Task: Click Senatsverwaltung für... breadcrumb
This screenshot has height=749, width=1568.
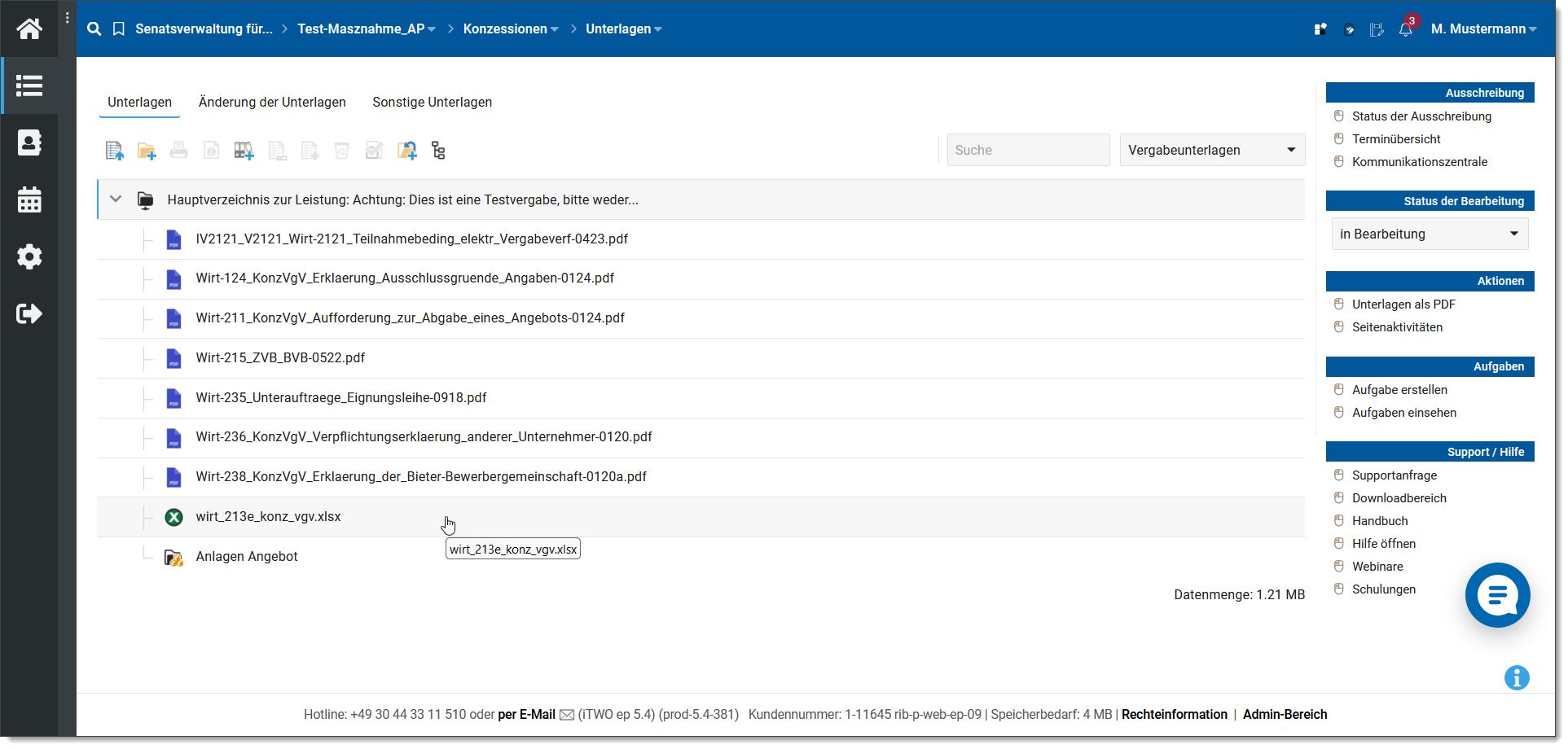Action: (204, 29)
